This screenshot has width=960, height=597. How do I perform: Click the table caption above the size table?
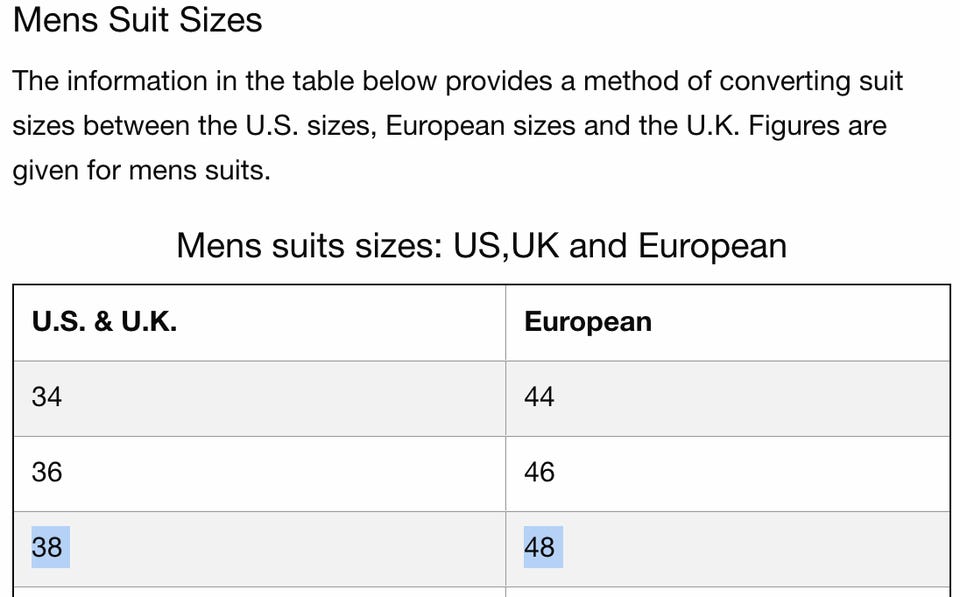481,245
